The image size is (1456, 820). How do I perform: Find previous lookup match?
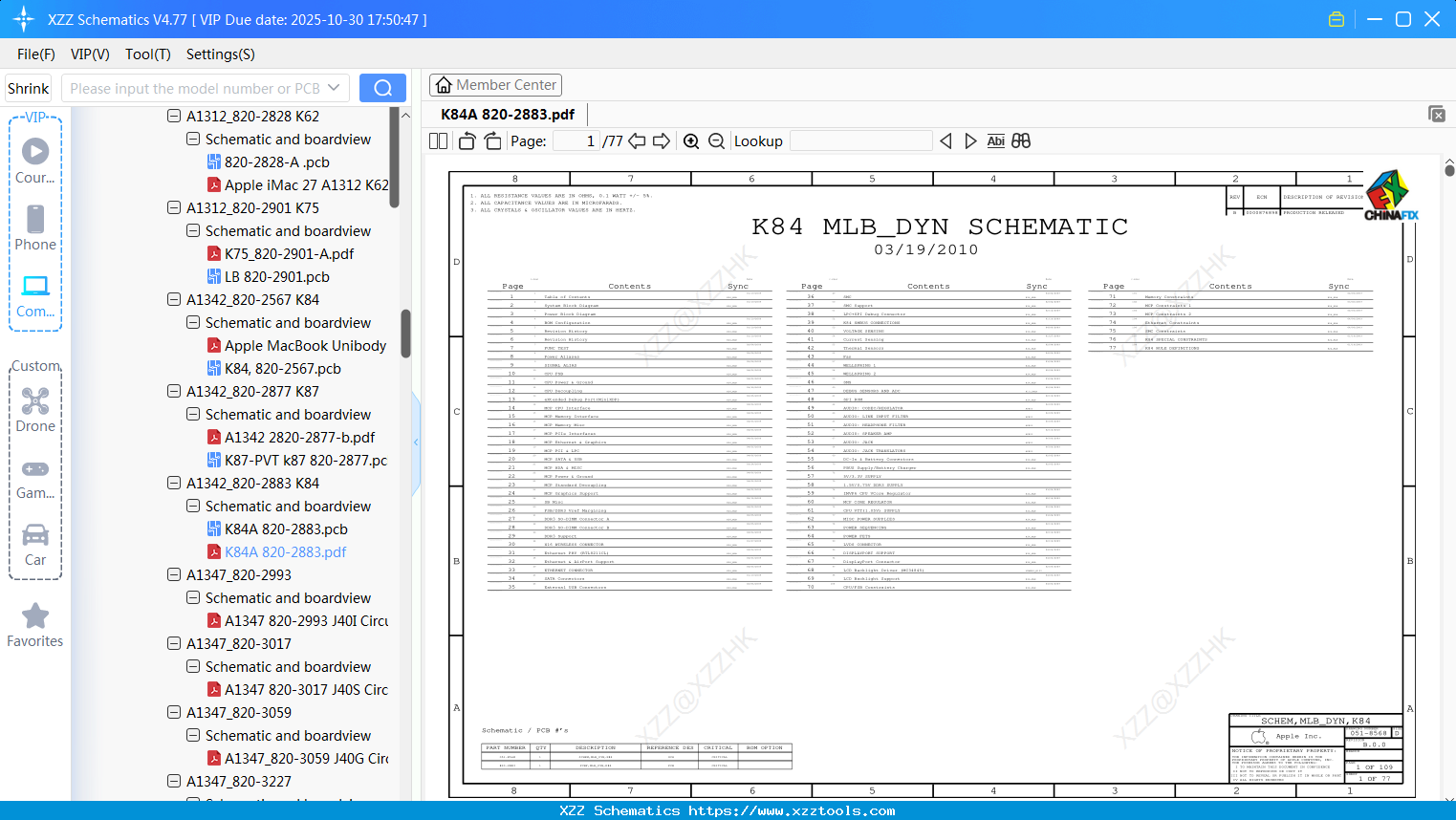pos(946,141)
